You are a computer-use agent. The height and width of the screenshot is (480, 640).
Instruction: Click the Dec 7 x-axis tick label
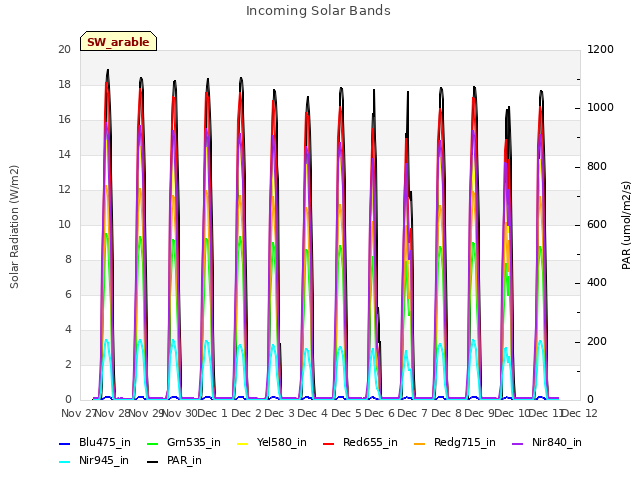click(x=413, y=413)
